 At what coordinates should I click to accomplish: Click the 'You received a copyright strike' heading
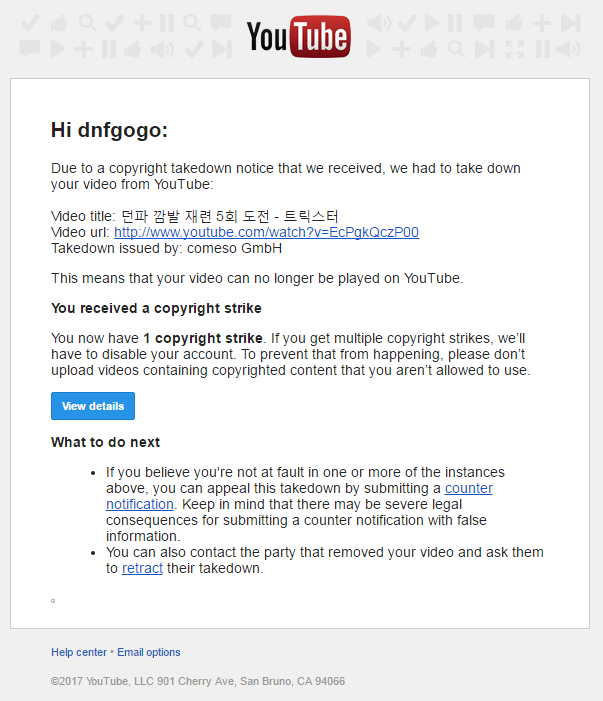point(156,308)
